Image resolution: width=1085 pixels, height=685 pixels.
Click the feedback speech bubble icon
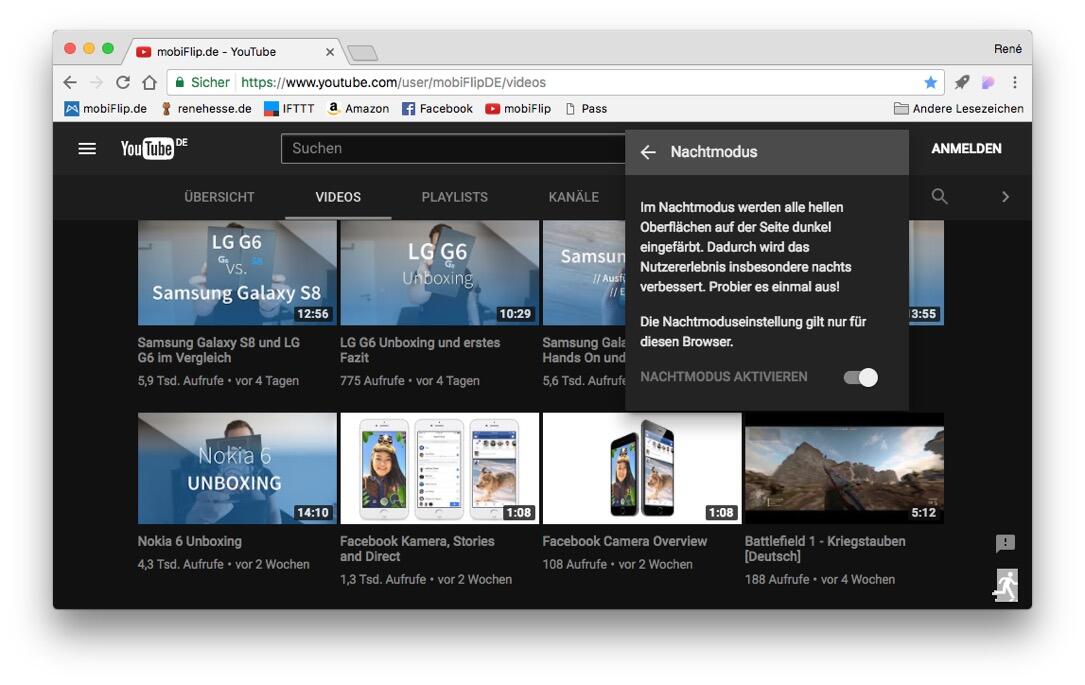pyautogui.click(x=1005, y=543)
